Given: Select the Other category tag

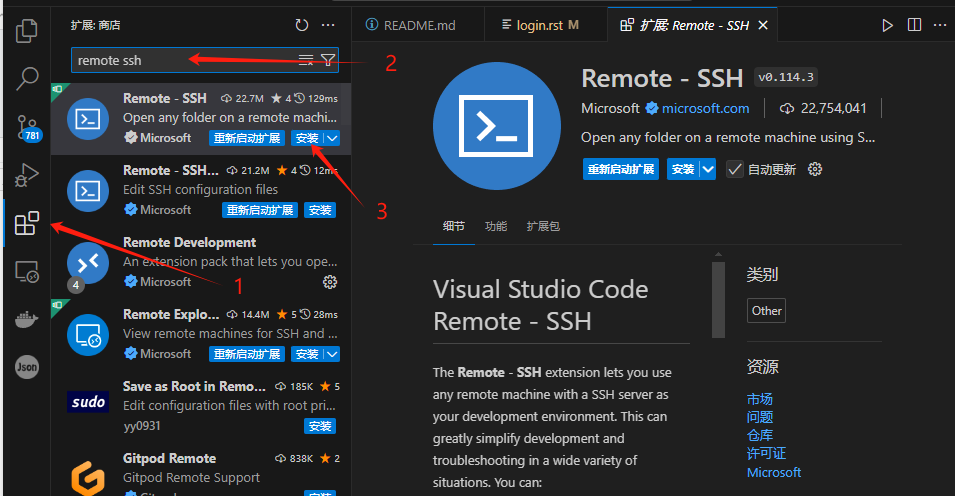Looking at the screenshot, I should [x=766, y=310].
